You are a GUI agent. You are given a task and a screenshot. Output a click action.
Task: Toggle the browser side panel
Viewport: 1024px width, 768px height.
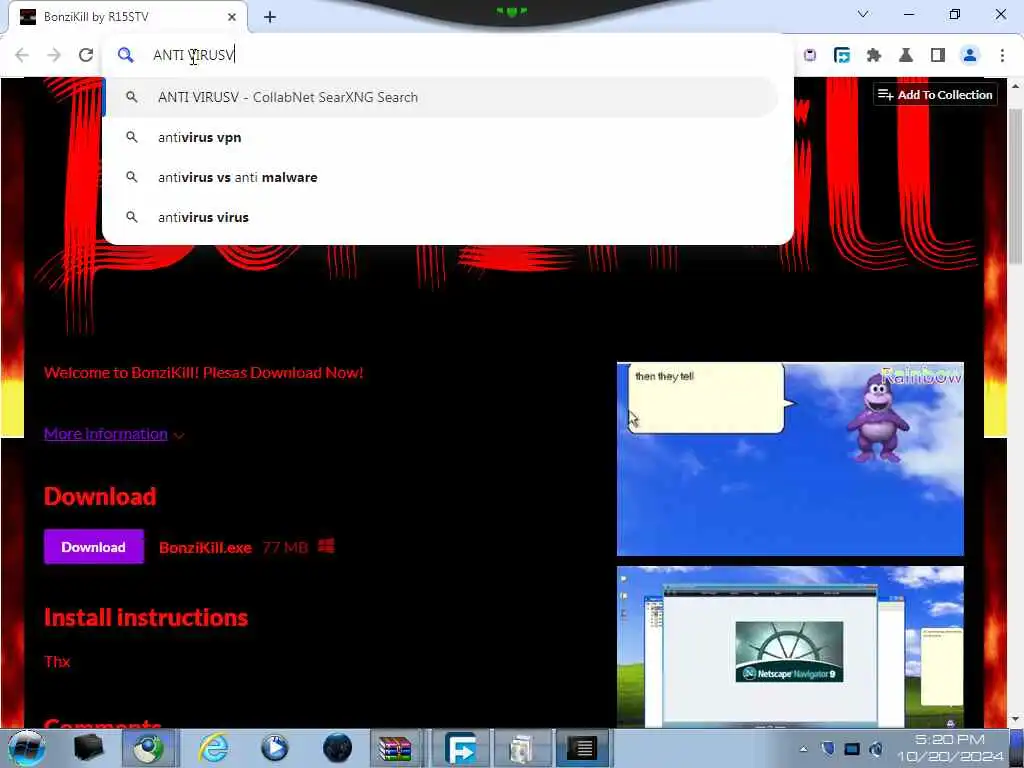click(938, 56)
